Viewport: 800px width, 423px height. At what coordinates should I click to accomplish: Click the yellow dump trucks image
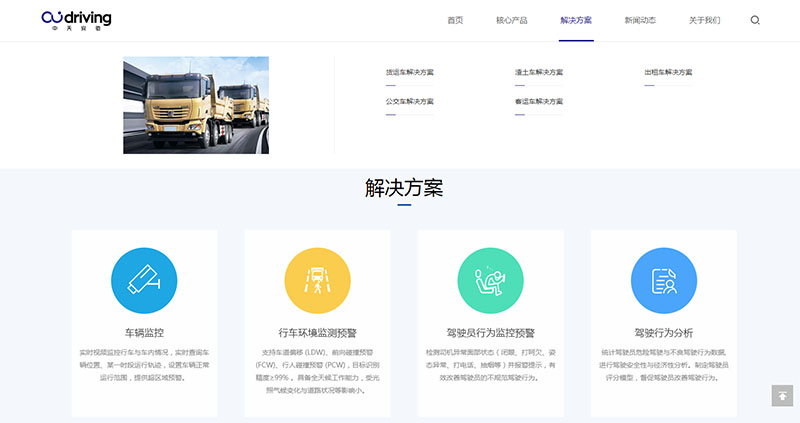(196, 105)
